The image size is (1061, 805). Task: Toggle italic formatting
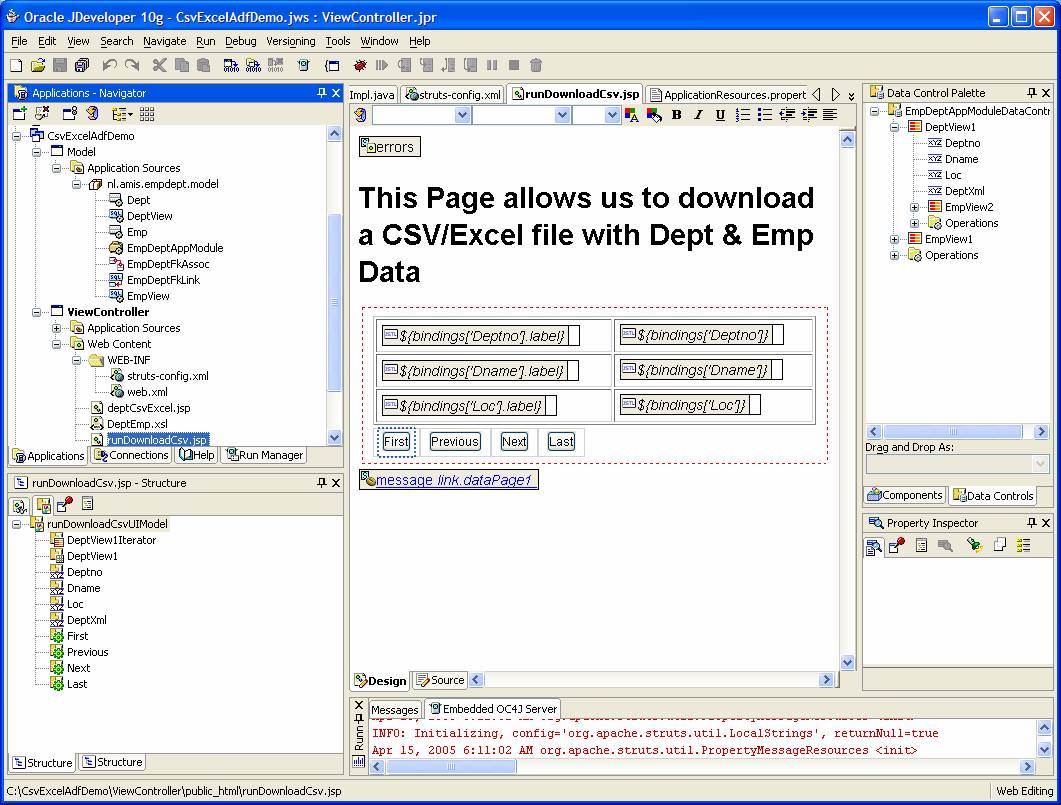pyautogui.click(x=698, y=115)
